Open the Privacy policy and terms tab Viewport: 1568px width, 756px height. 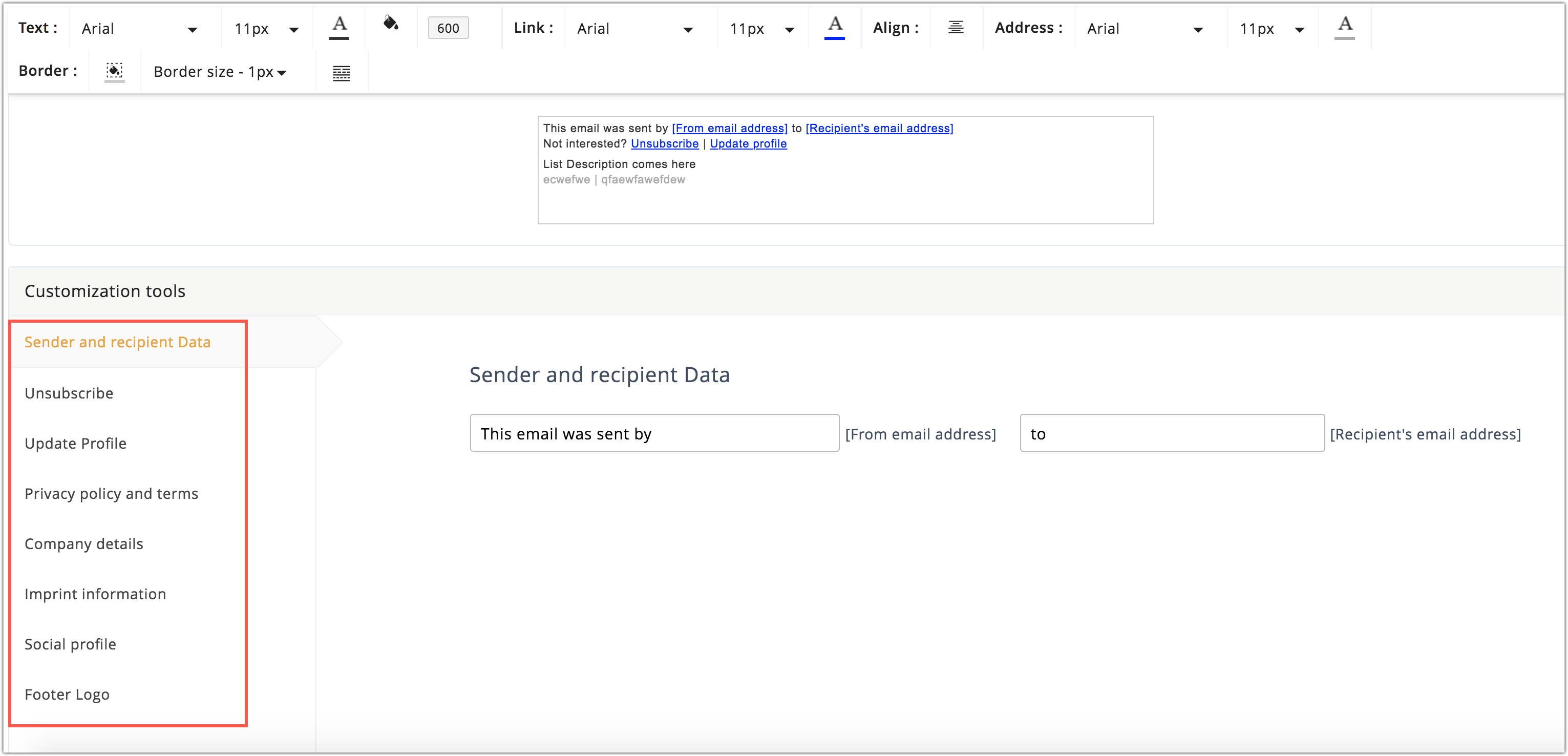pos(112,494)
